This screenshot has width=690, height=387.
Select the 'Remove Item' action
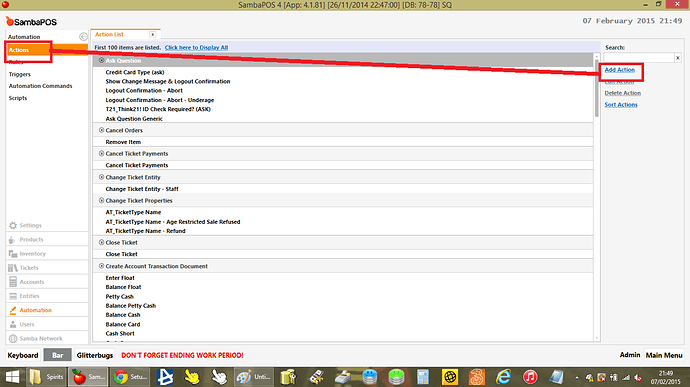[x=123, y=142]
